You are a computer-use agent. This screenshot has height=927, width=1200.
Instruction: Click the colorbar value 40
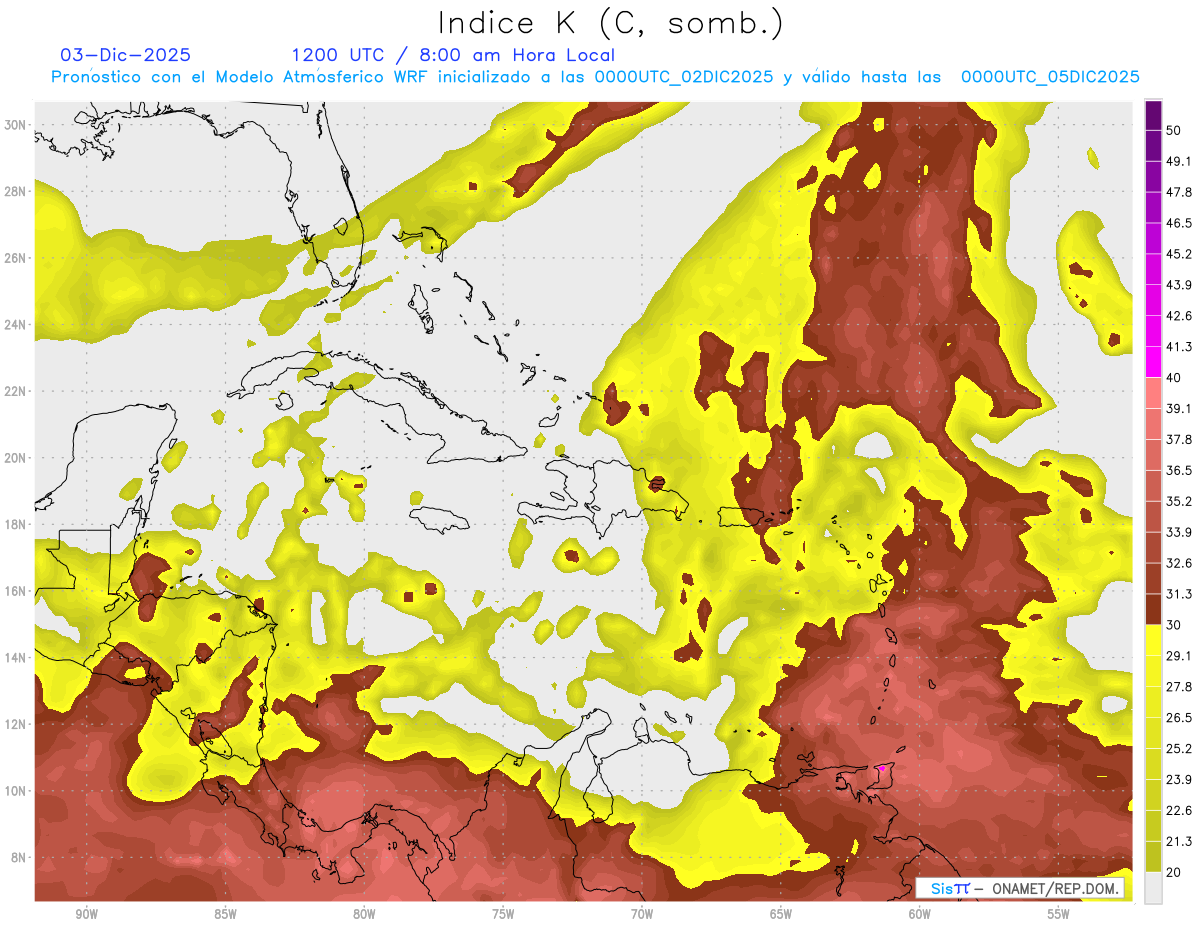point(1175,377)
